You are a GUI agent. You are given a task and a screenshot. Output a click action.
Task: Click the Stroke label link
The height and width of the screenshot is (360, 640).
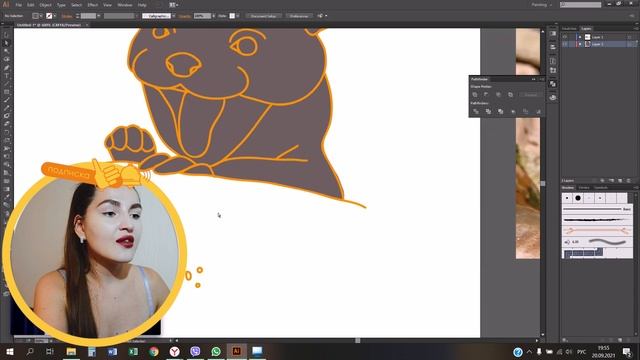pyautogui.click(x=67, y=16)
